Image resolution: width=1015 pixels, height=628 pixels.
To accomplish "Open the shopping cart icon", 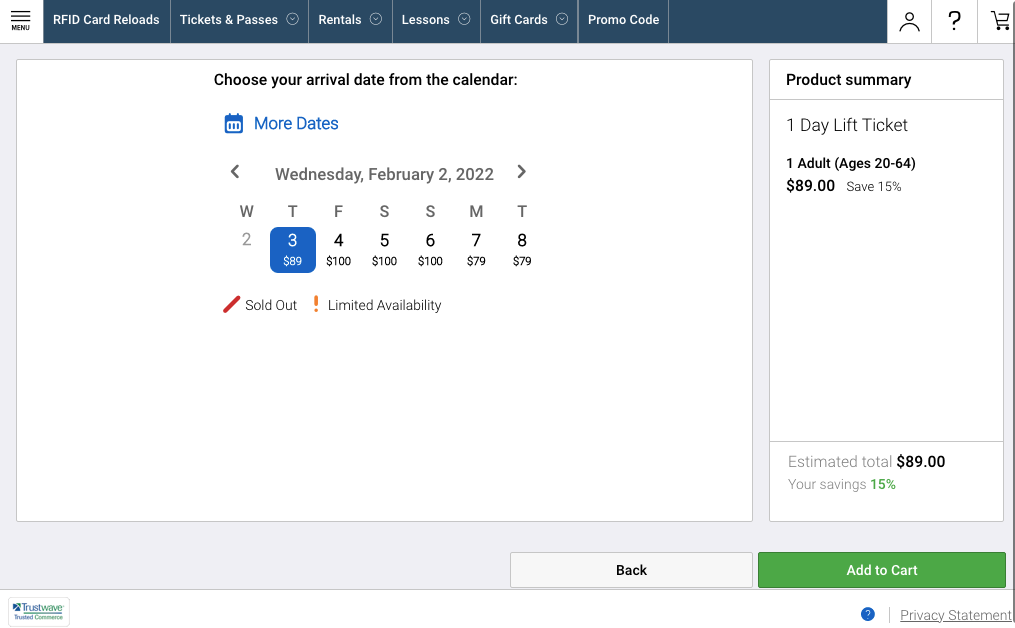I will coord(999,21).
